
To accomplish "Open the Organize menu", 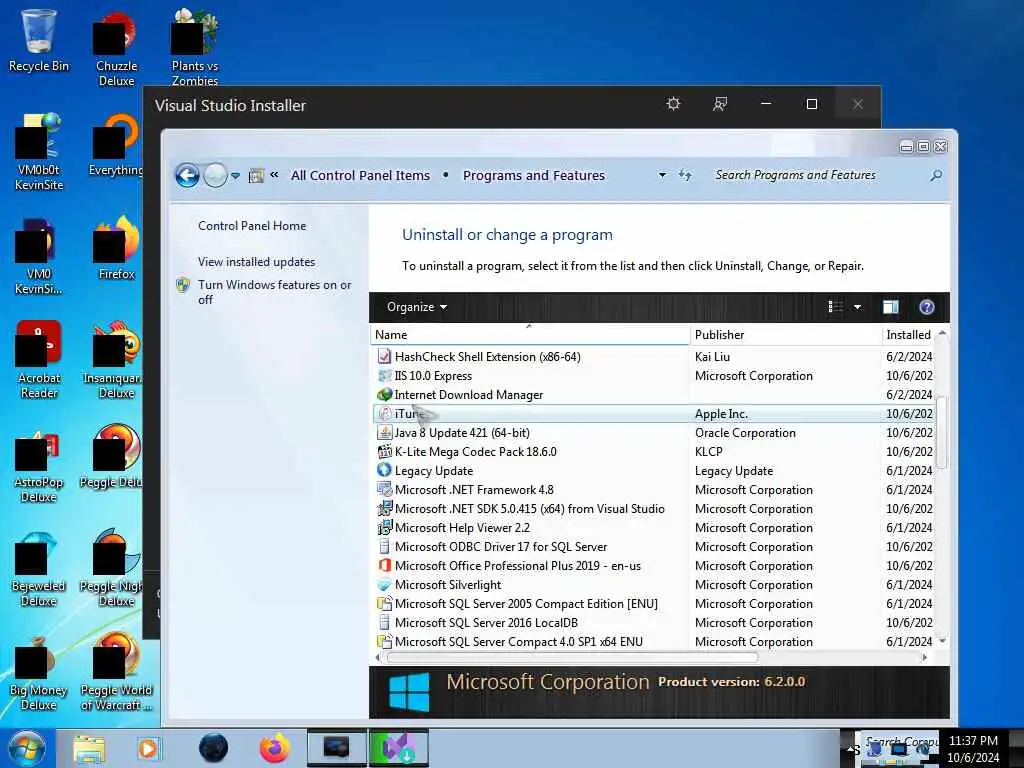I will pos(417,307).
